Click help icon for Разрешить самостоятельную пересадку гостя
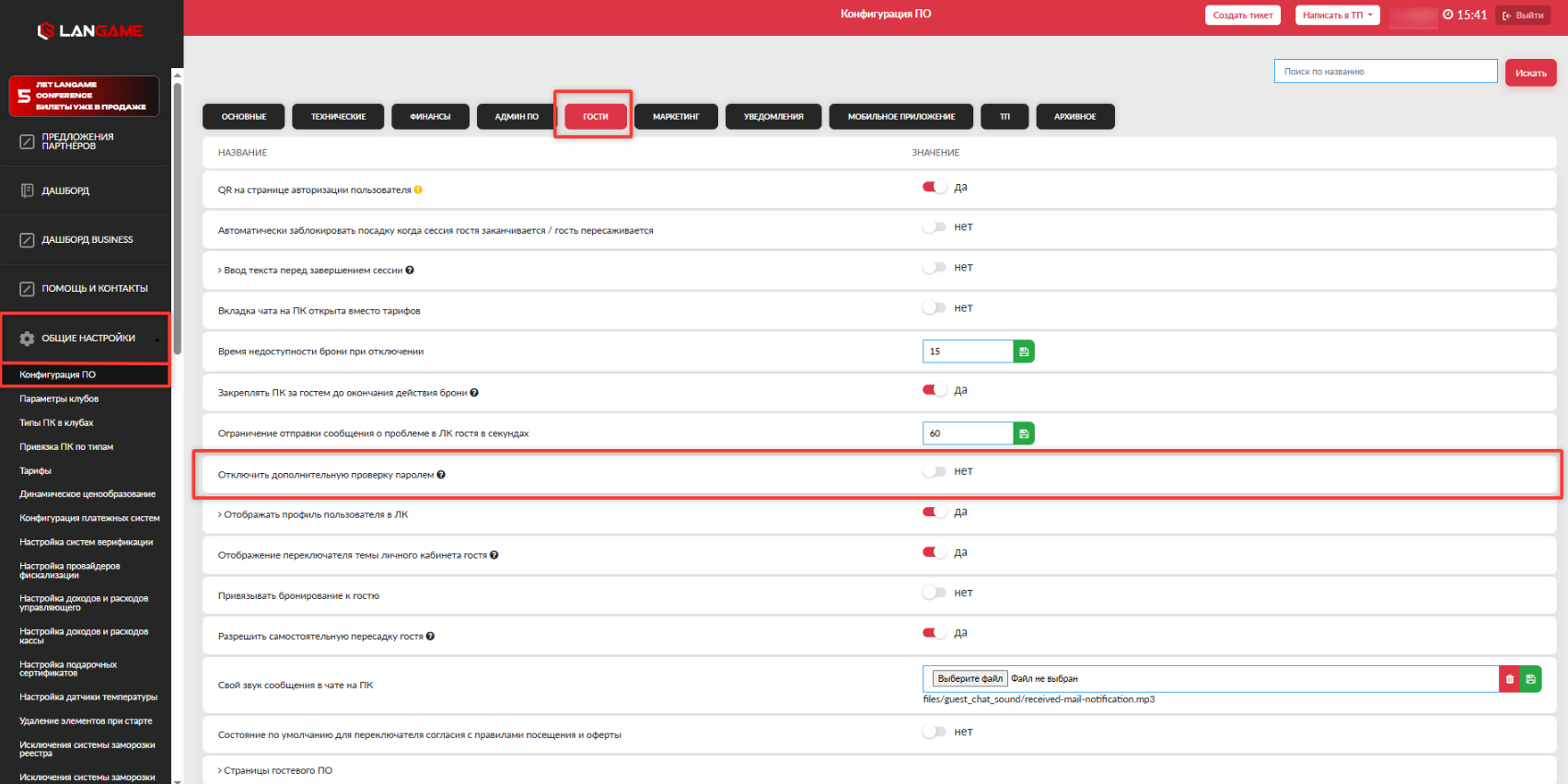The width and height of the screenshot is (1568, 784). 430,636
